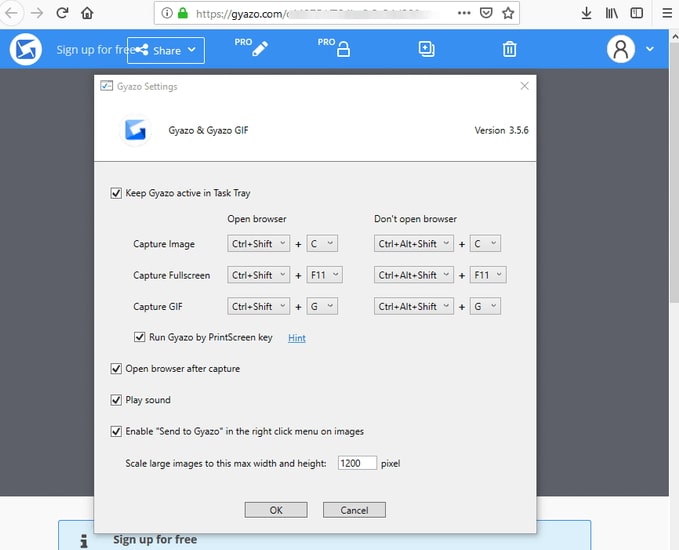Click the browser address bar URL
This screenshot has width=679, height=550.
(x=312, y=14)
